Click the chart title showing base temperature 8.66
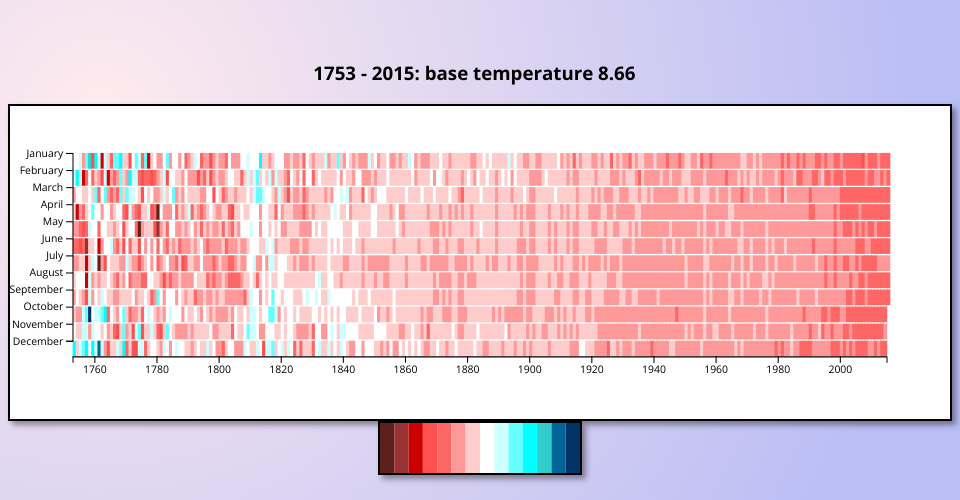The height and width of the screenshot is (500, 960). point(474,74)
